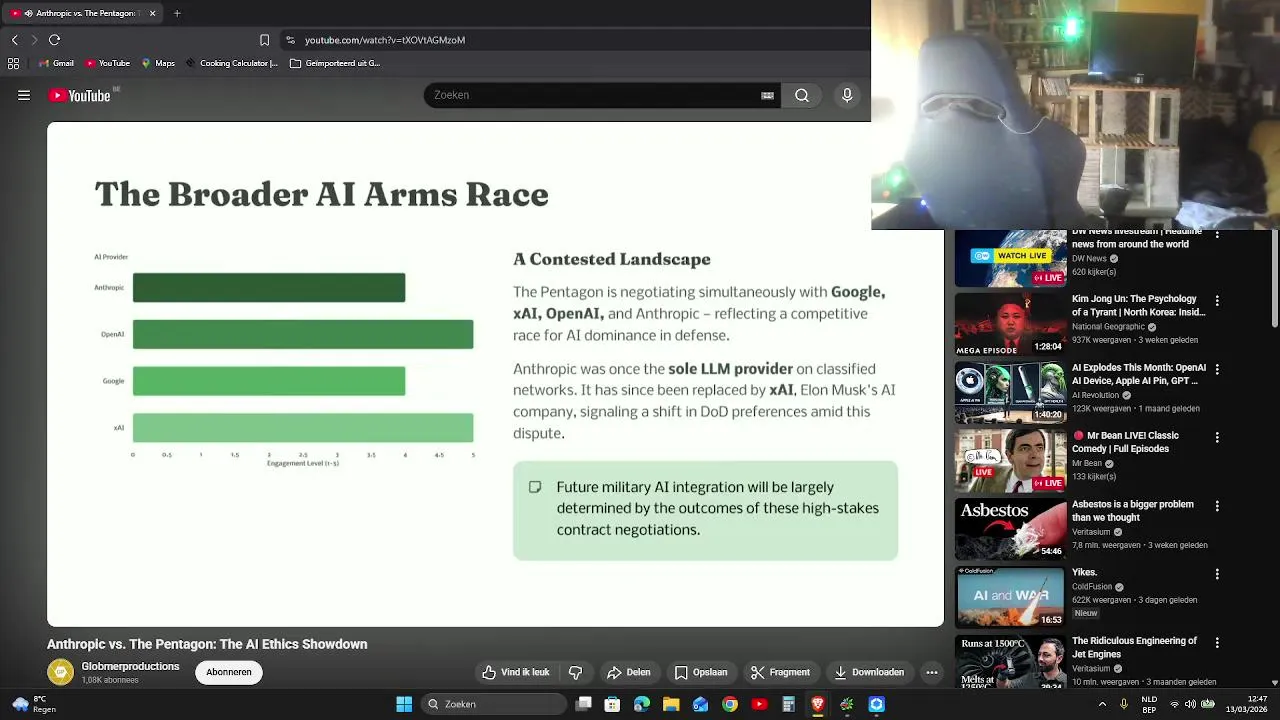The image size is (1280, 720).
Task: Close the Anthropic vs. The Pentagon tab
Action: coord(152,13)
